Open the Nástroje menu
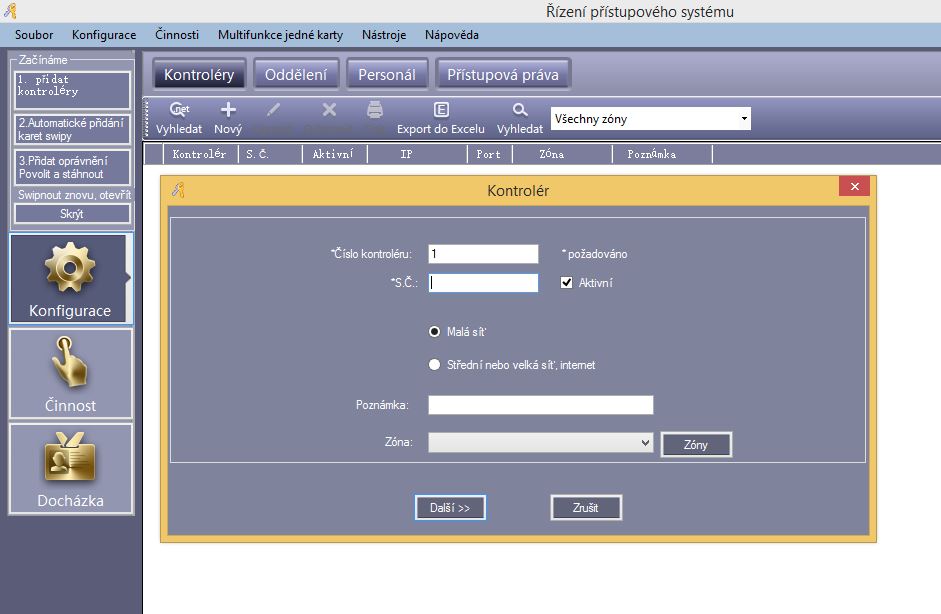The image size is (941, 614). coord(384,35)
